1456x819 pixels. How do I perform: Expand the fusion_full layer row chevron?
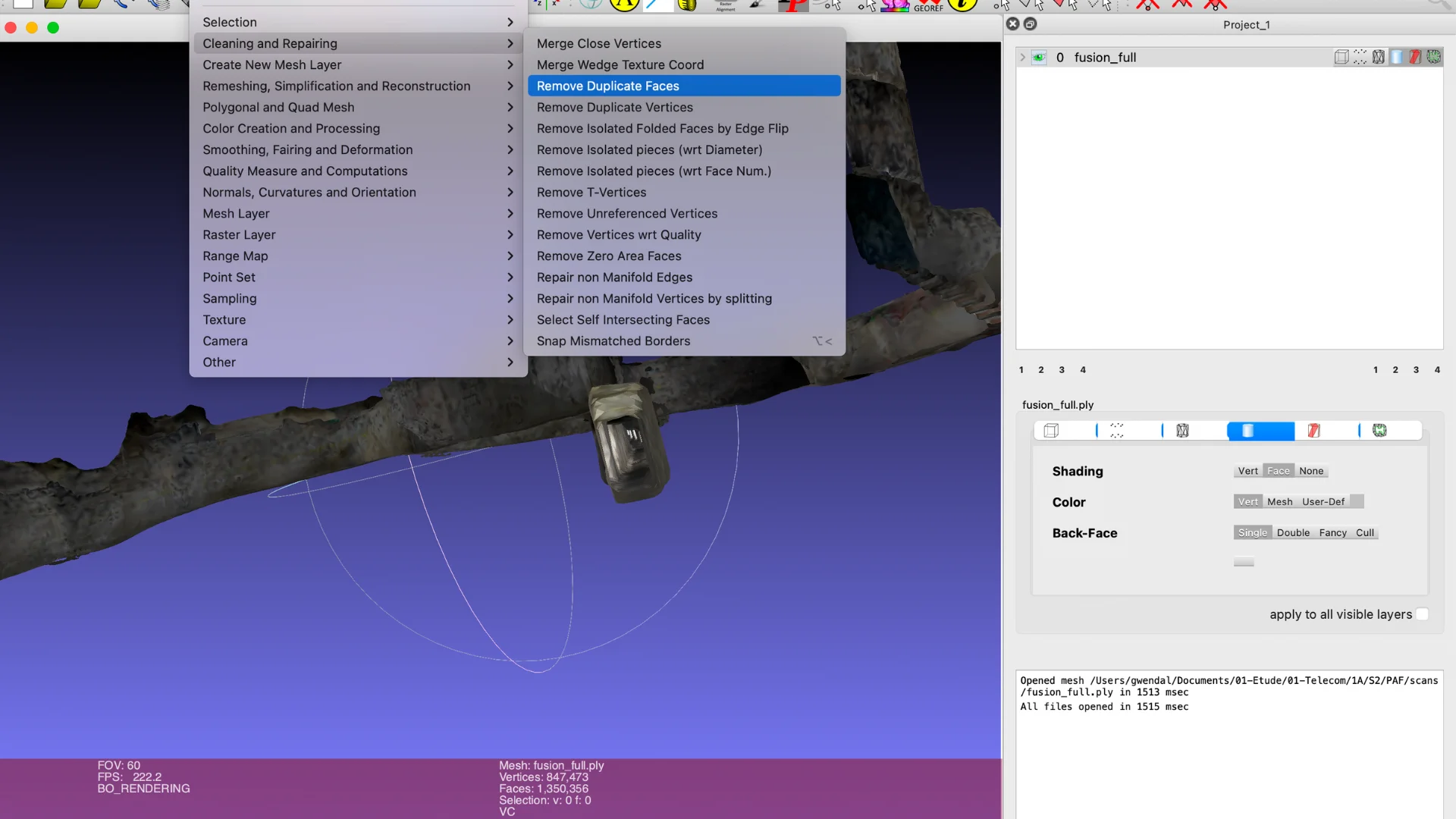tap(1022, 57)
